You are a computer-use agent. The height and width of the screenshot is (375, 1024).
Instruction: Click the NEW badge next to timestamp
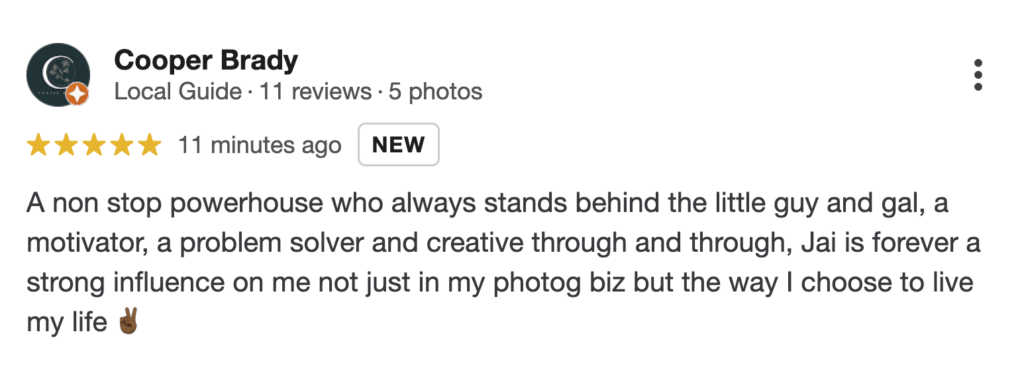click(398, 144)
